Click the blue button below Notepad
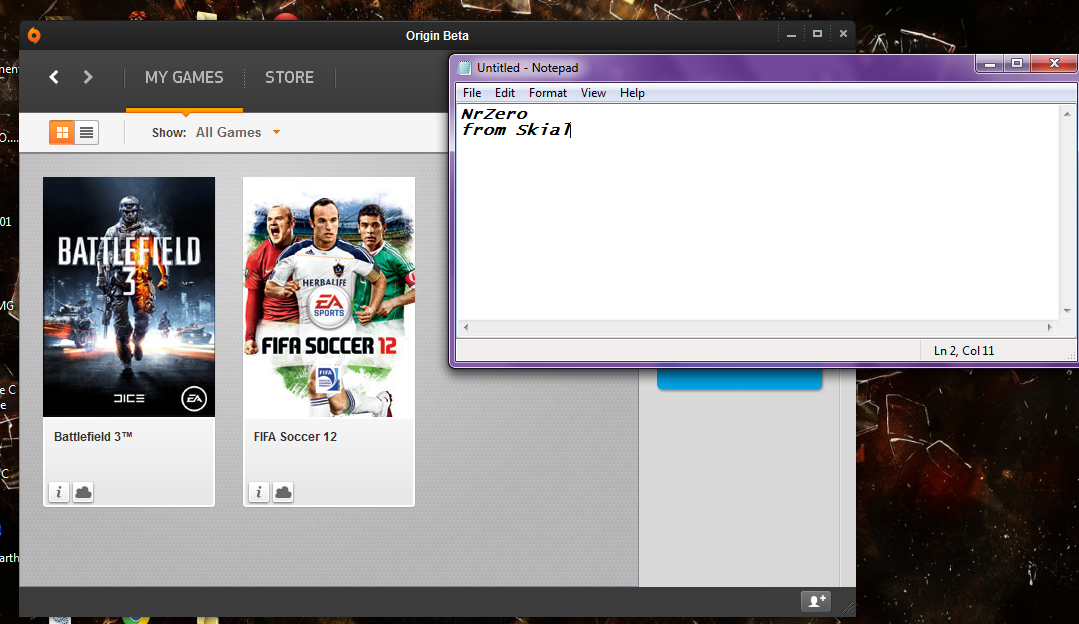This screenshot has width=1079, height=624. tap(740, 378)
